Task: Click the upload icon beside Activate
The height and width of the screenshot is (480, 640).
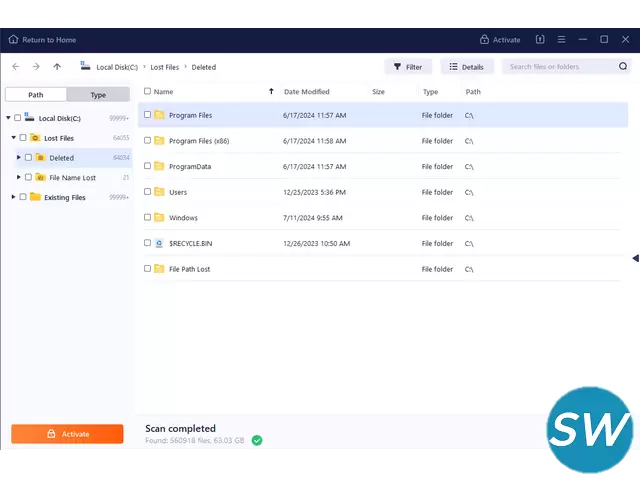Action: click(540, 40)
